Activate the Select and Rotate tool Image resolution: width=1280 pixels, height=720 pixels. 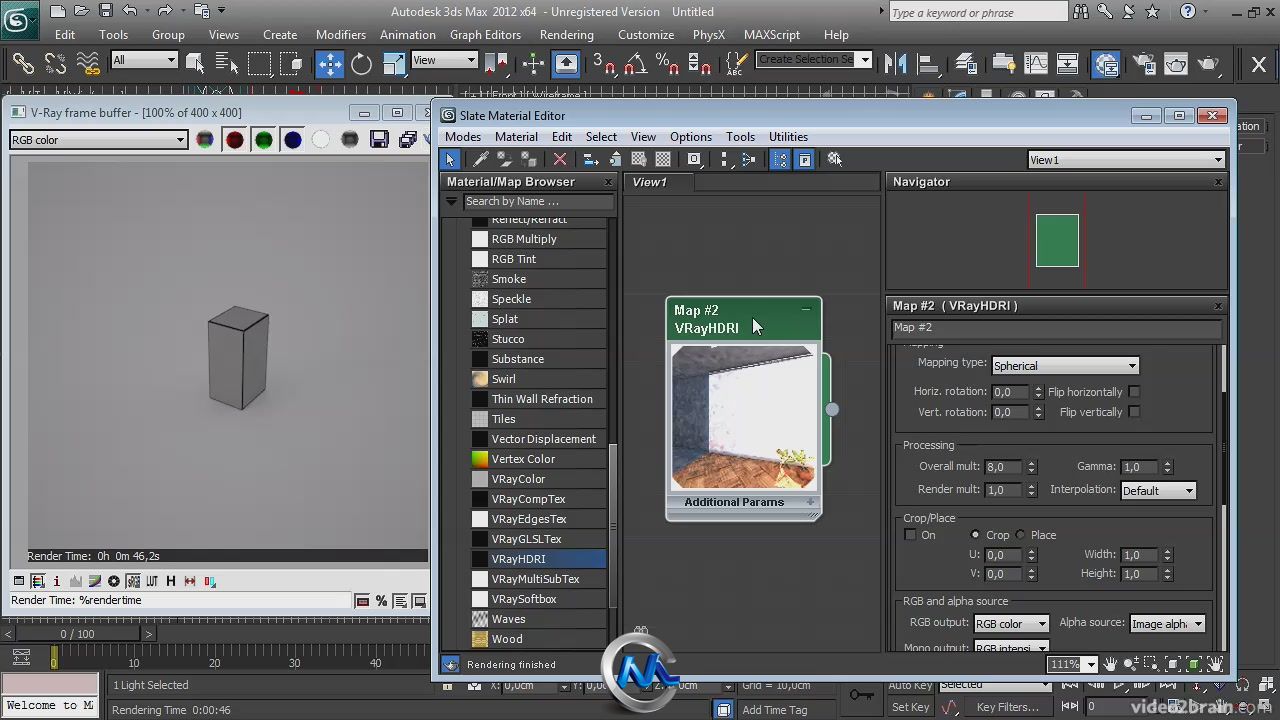coord(361,64)
